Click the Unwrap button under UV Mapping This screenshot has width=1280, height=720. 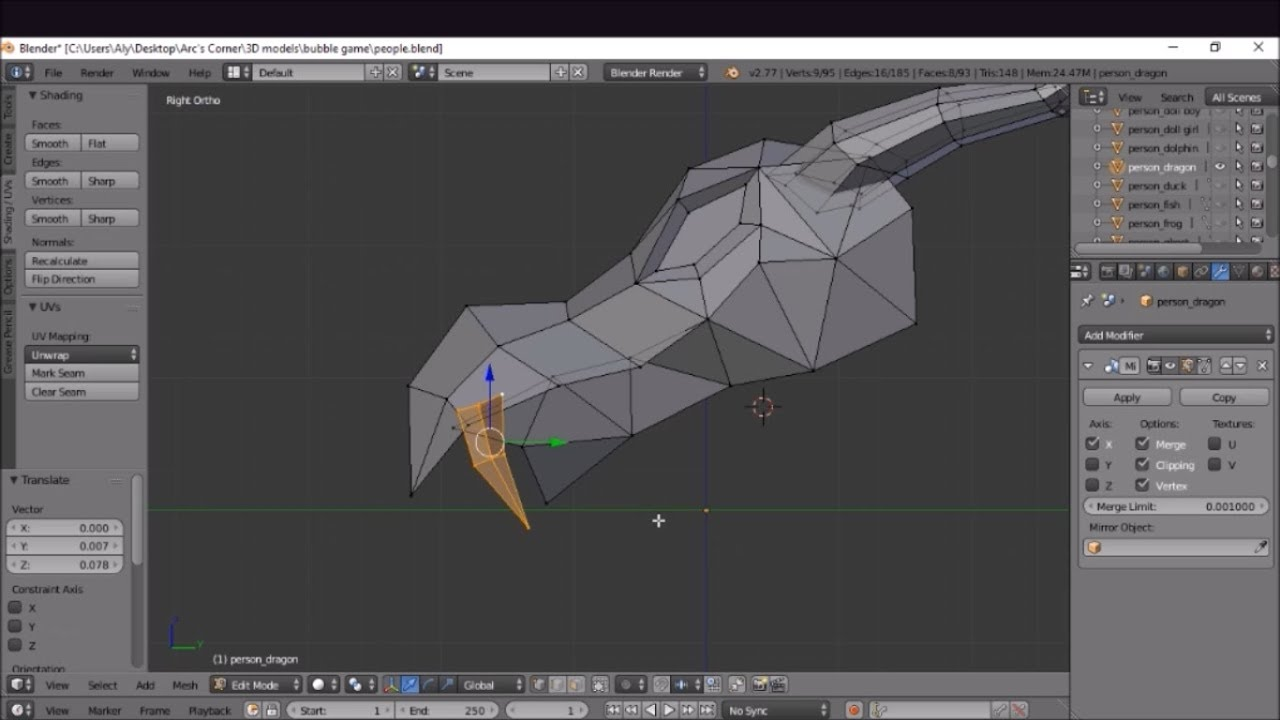tap(81, 354)
